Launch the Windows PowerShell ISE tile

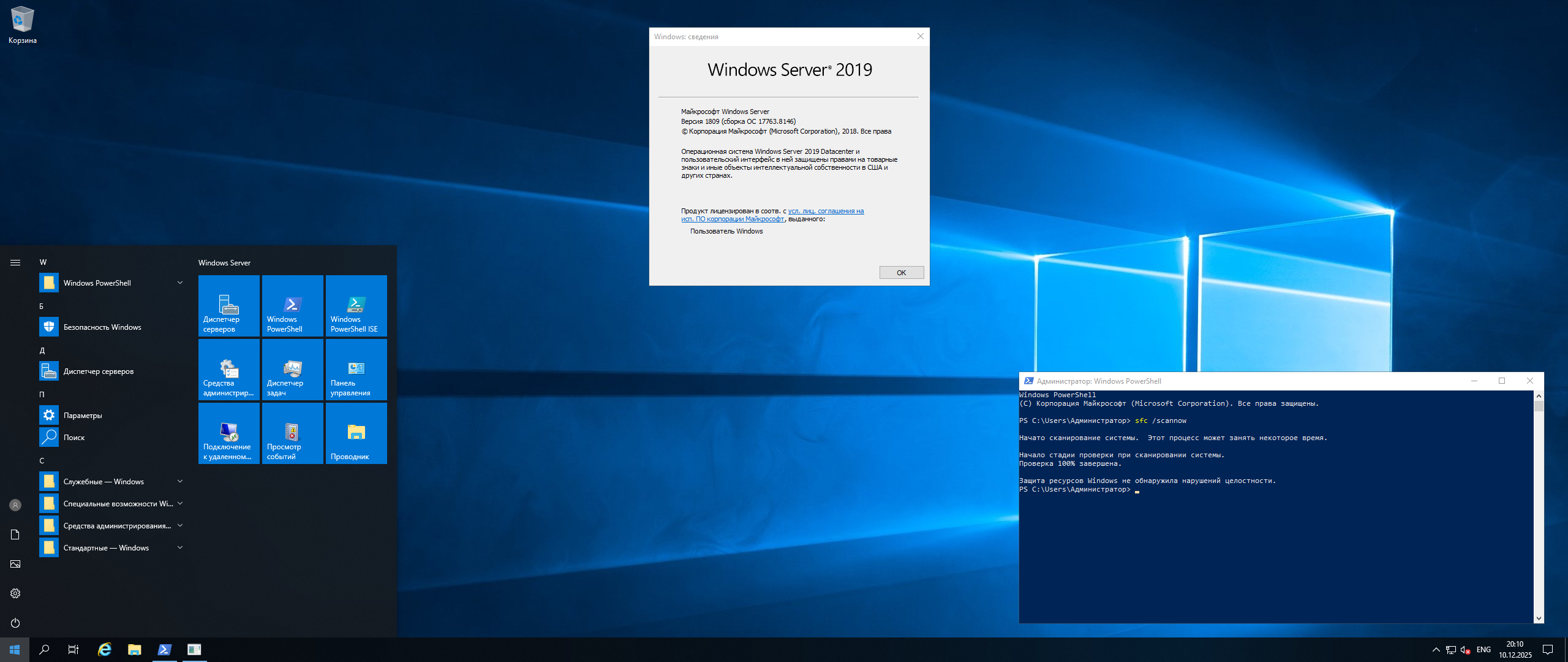click(x=356, y=306)
